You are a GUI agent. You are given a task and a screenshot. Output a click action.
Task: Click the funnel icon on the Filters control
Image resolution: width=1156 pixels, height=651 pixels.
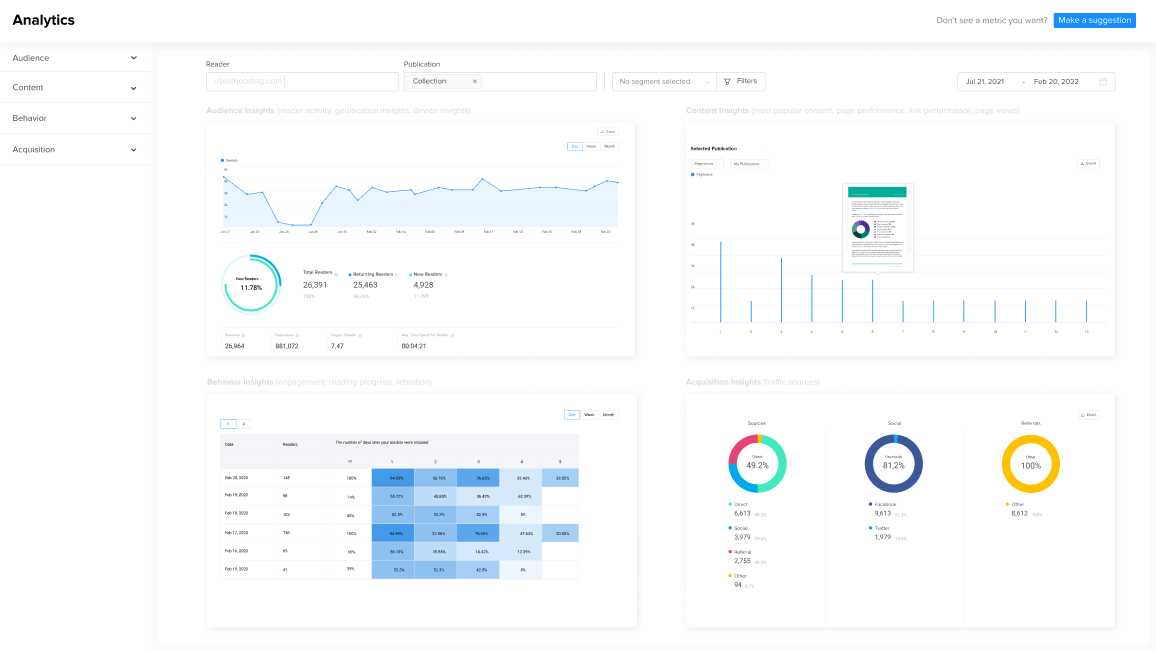(x=728, y=81)
